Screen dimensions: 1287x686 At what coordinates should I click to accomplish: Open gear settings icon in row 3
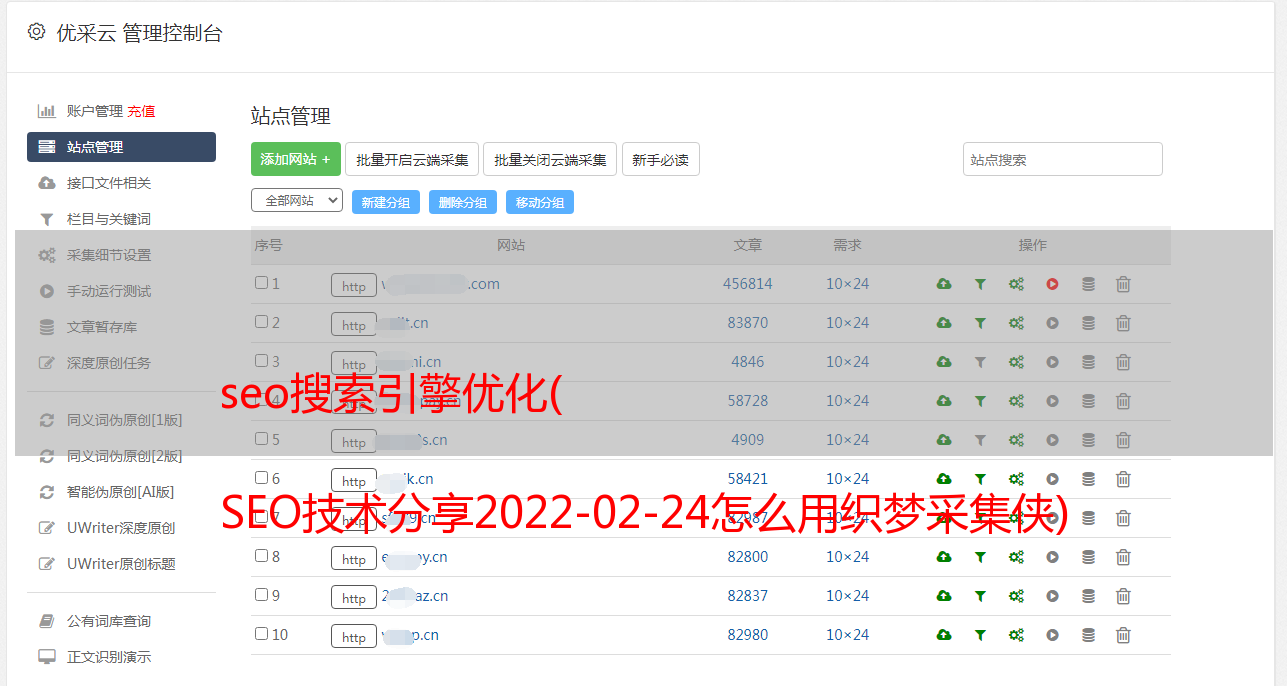pos(1016,362)
